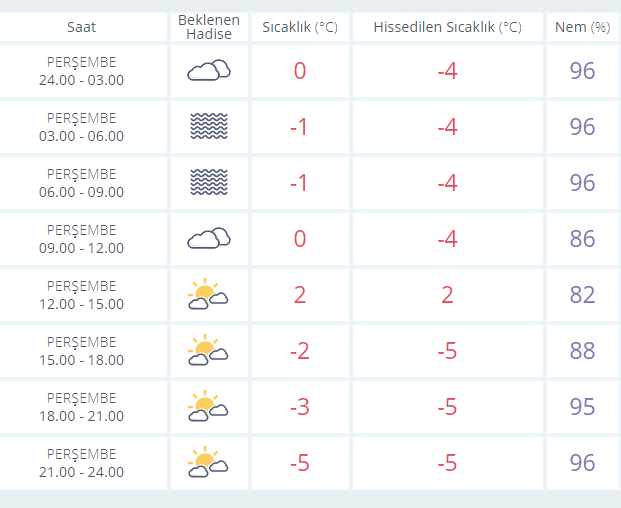Click the Nem (%) column header

pyautogui.click(x=582, y=27)
